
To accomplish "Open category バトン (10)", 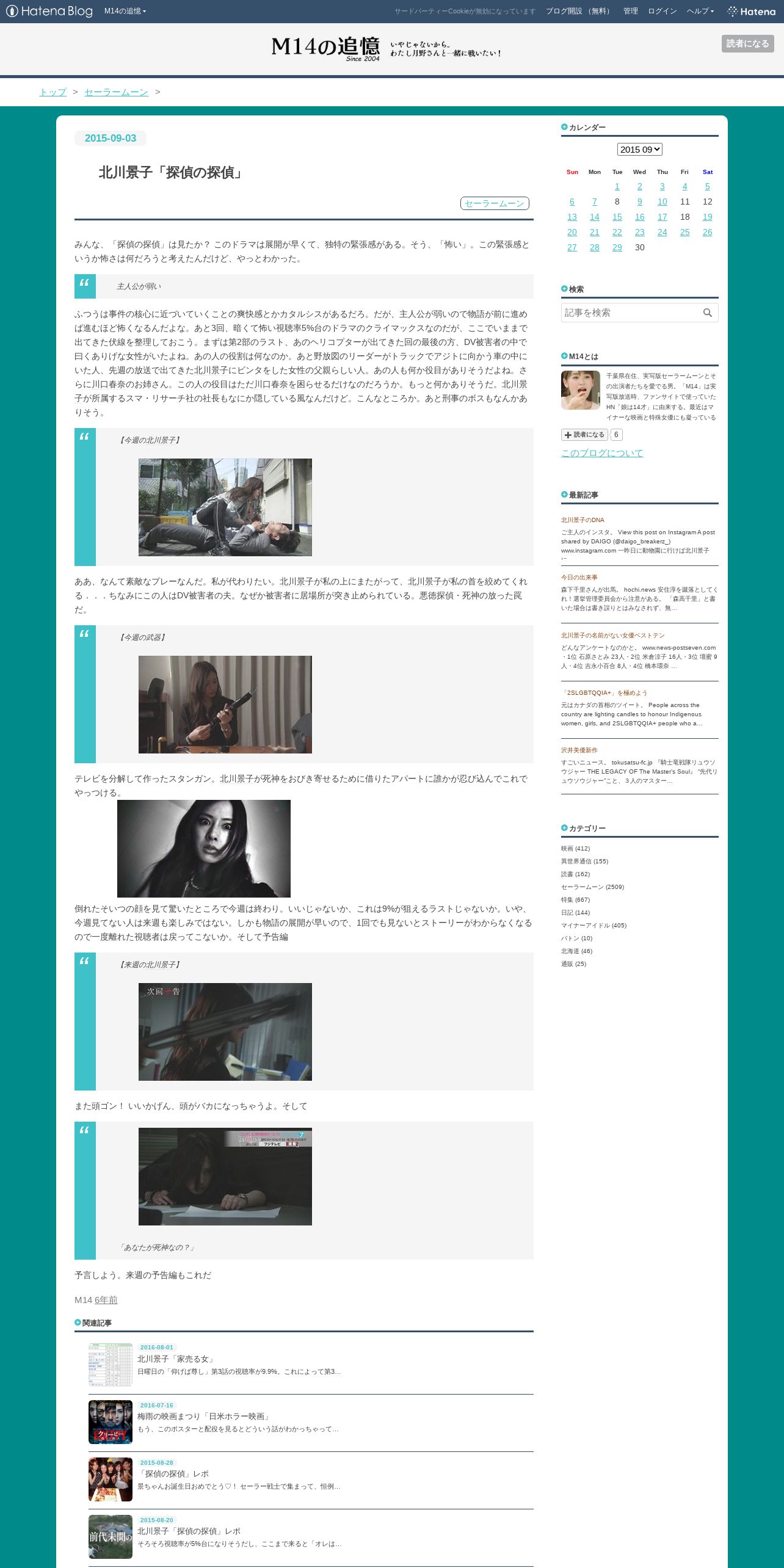I will click(576, 938).
